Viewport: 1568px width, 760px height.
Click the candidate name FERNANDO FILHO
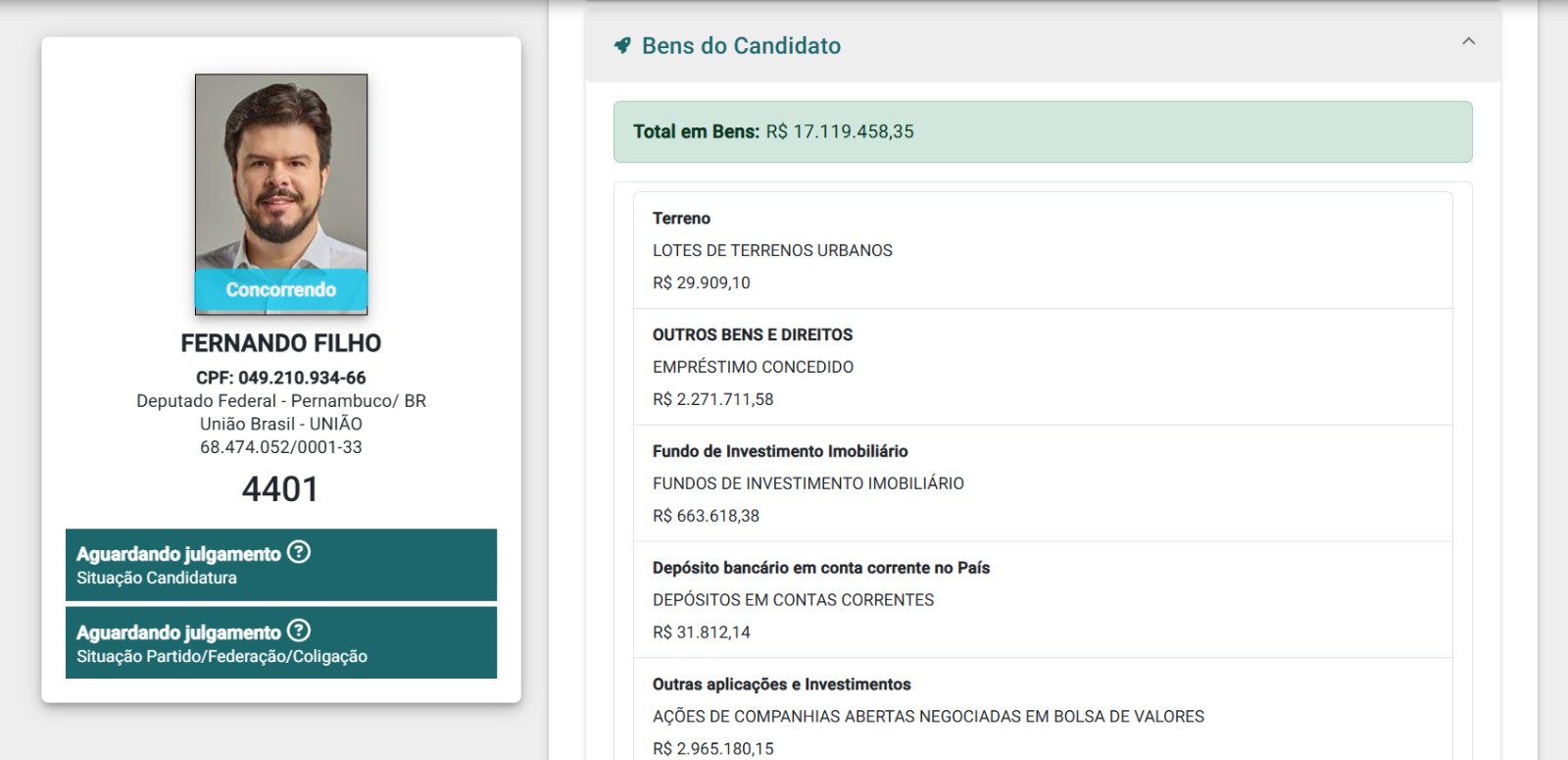pyautogui.click(x=281, y=343)
